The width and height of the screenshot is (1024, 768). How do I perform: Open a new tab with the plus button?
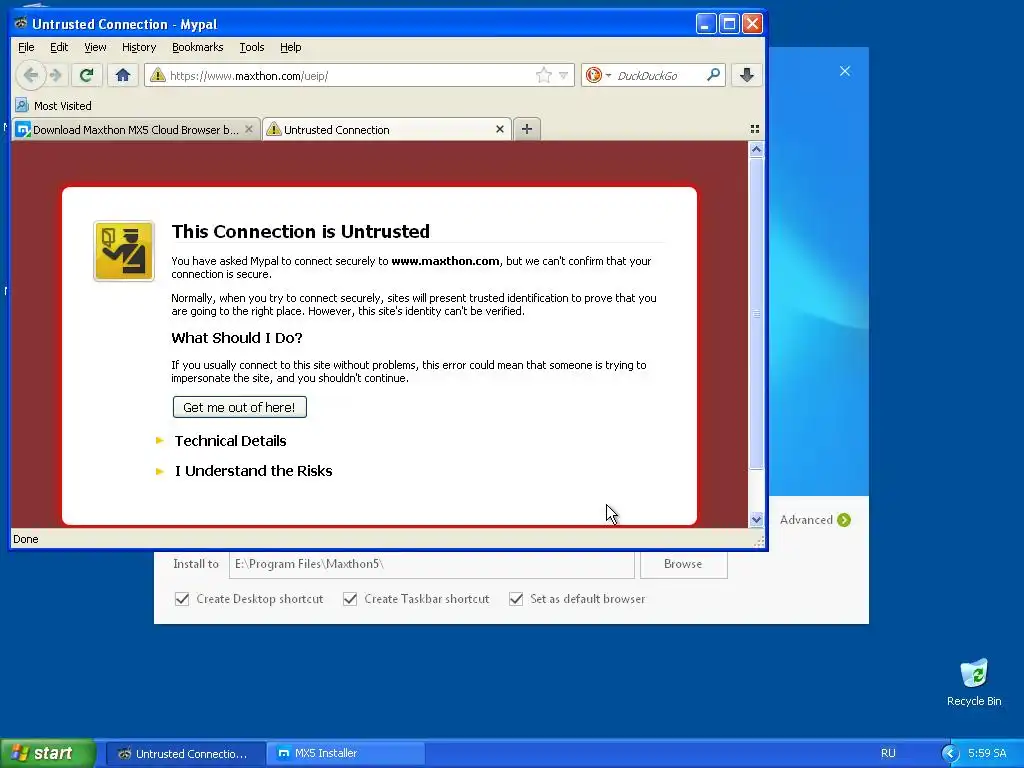(x=527, y=129)
